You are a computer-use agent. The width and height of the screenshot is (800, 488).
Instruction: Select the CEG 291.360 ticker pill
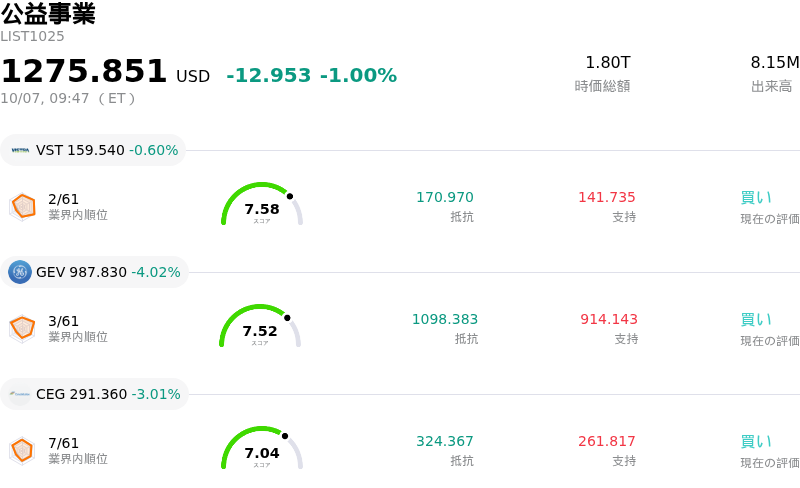[94, 394]
